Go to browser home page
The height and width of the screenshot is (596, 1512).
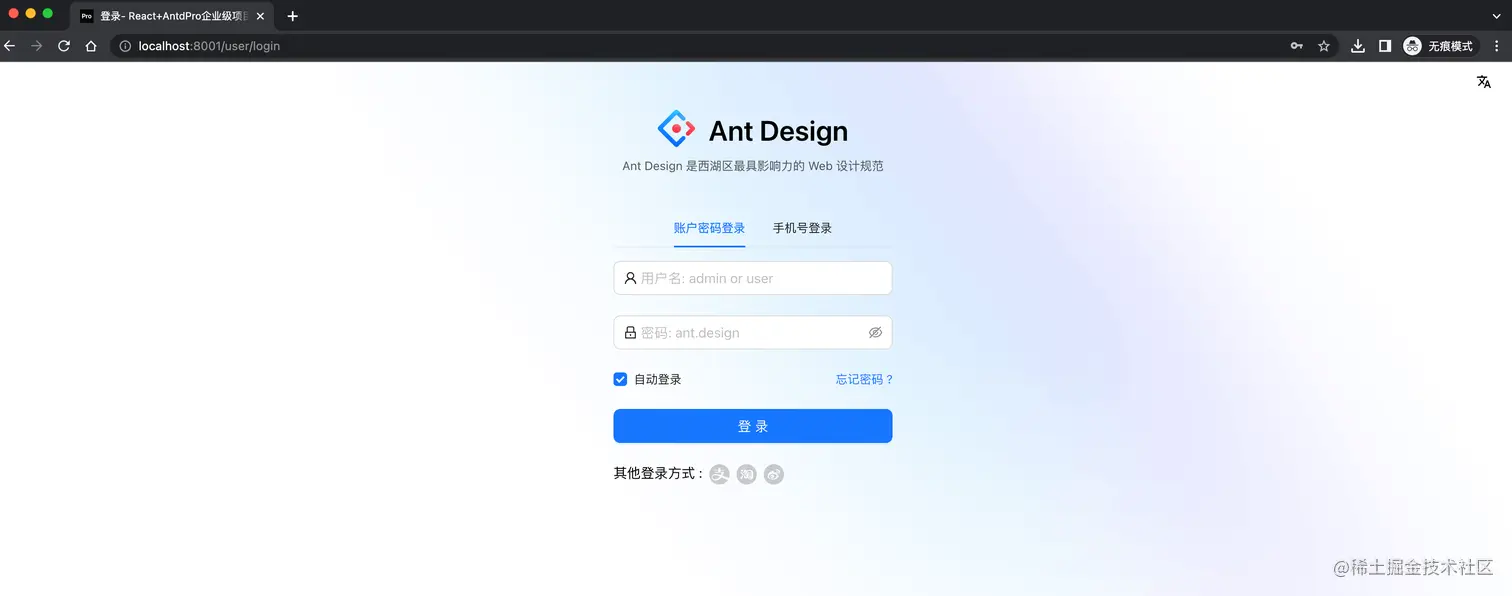coord(91,46)
